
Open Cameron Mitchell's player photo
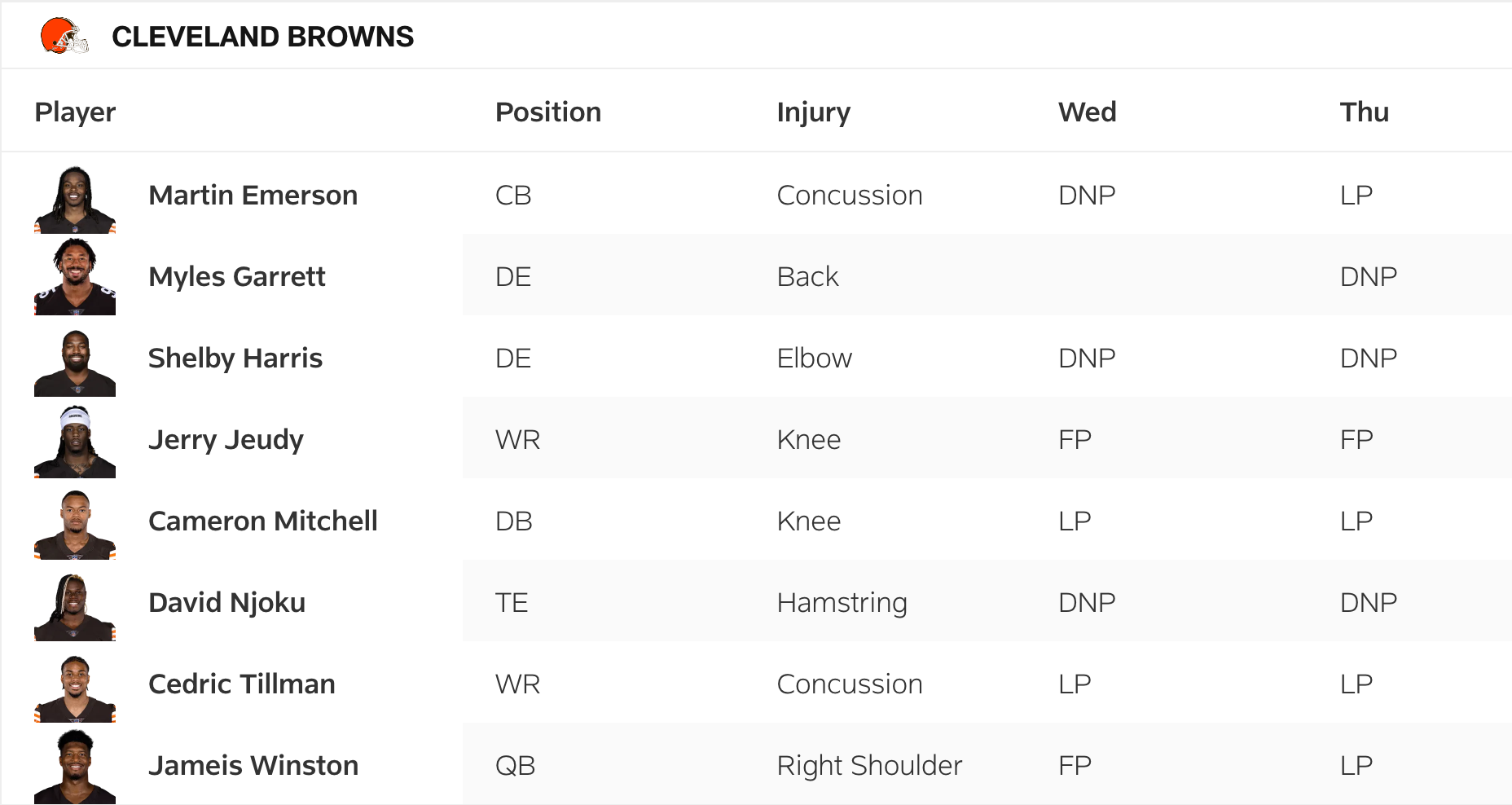click(75, 524)
